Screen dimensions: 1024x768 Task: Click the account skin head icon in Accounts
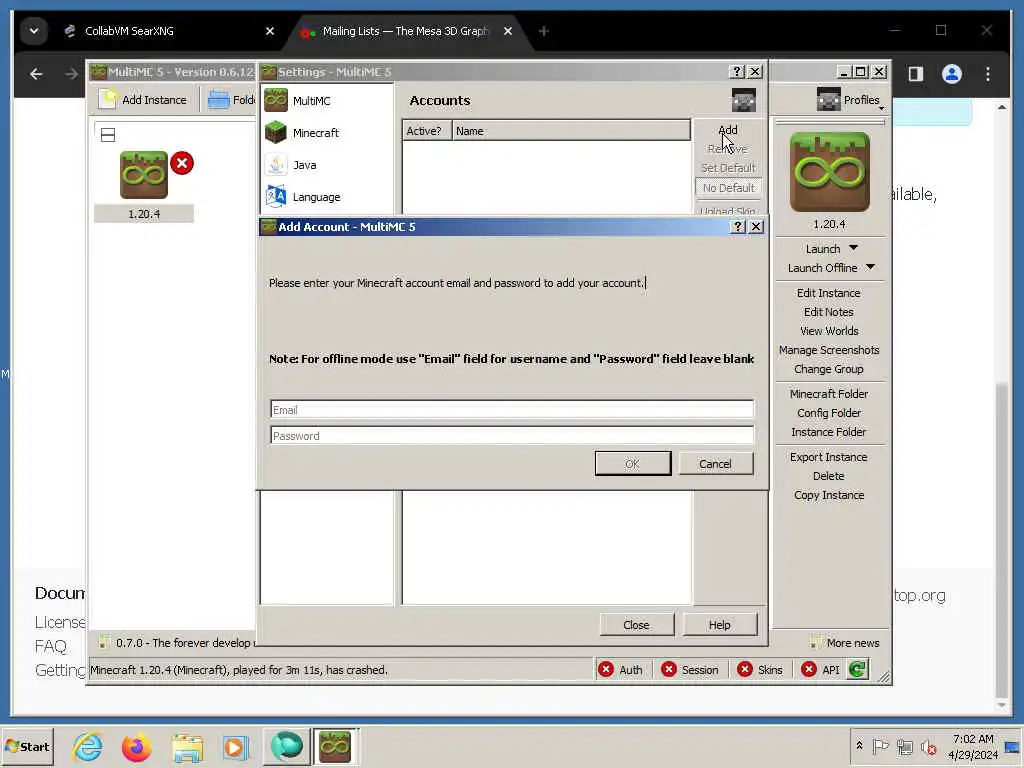coord(743,101)
